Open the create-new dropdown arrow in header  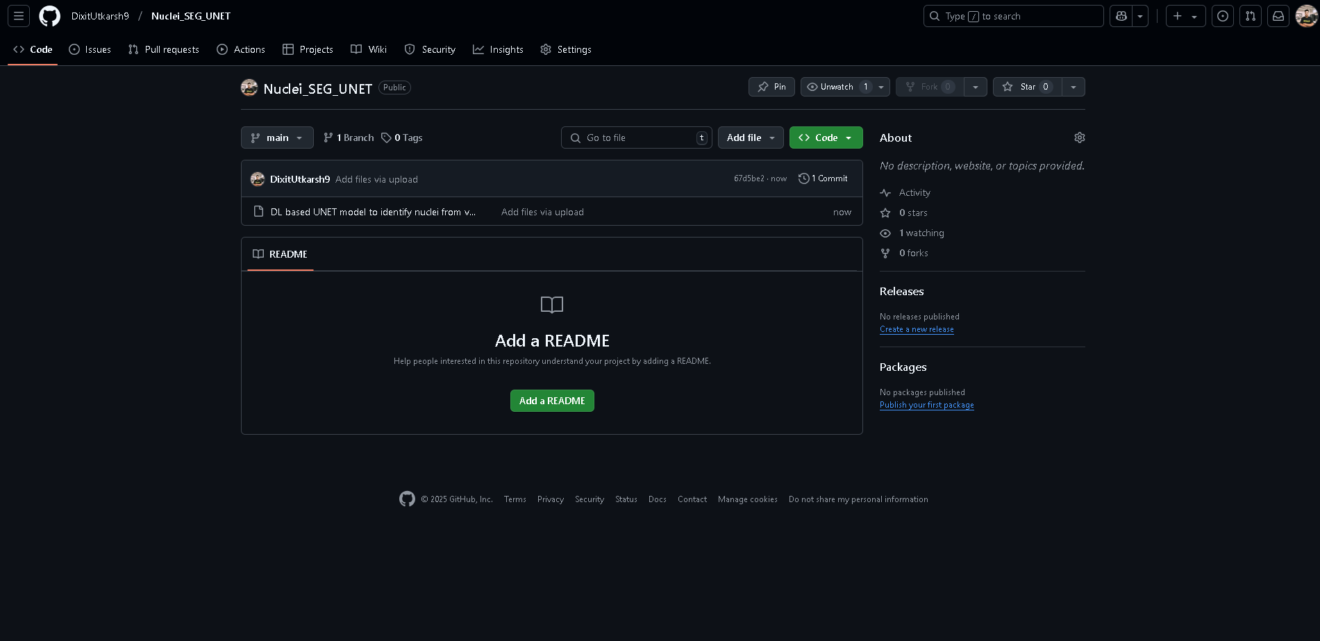coord(1194,16)
